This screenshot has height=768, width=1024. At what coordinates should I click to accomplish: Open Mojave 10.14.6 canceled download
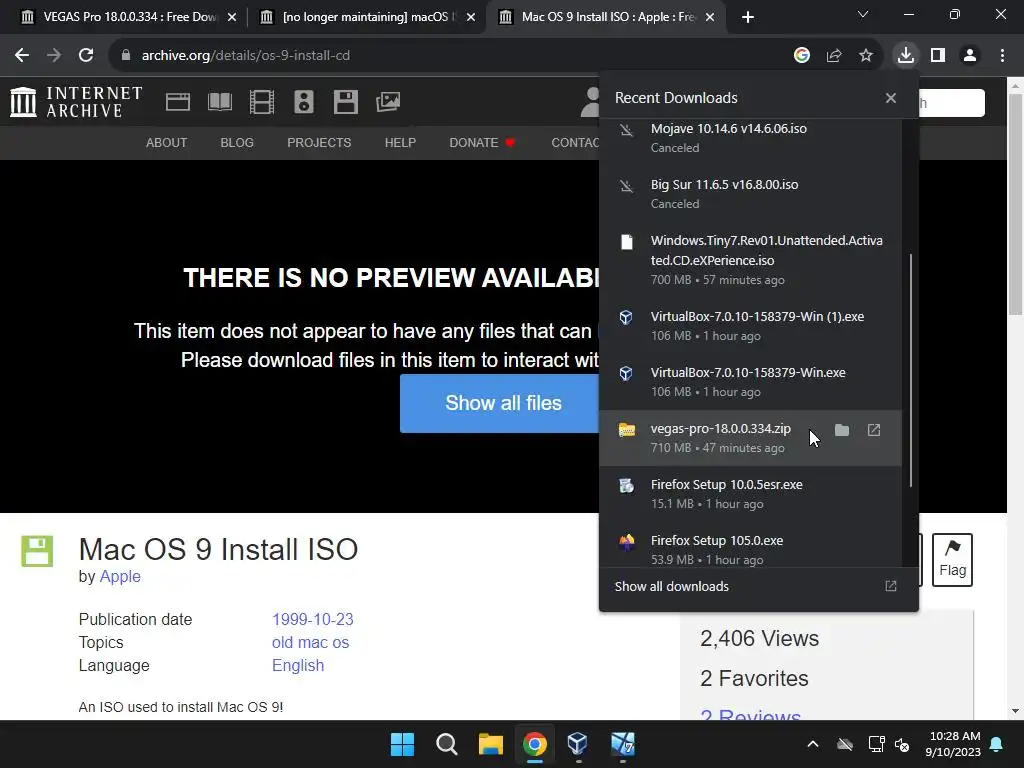[751, 138]
